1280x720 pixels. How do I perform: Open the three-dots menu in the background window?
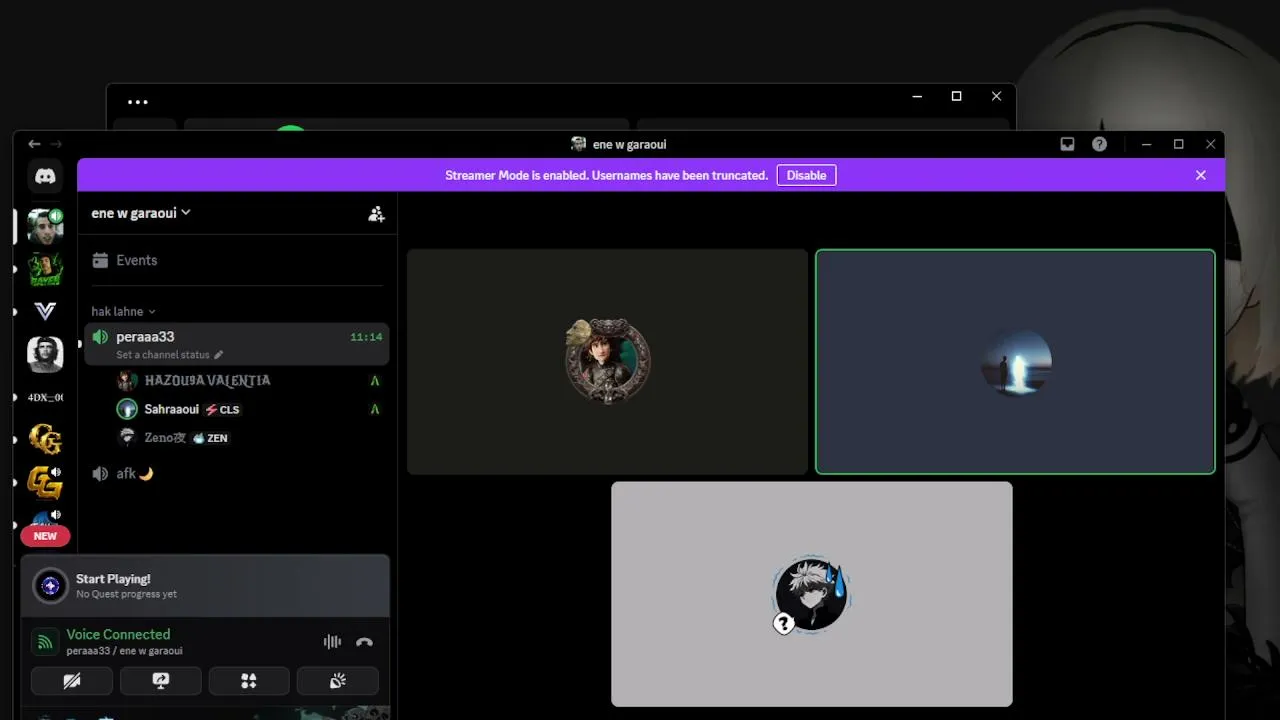tap(138, 102)
